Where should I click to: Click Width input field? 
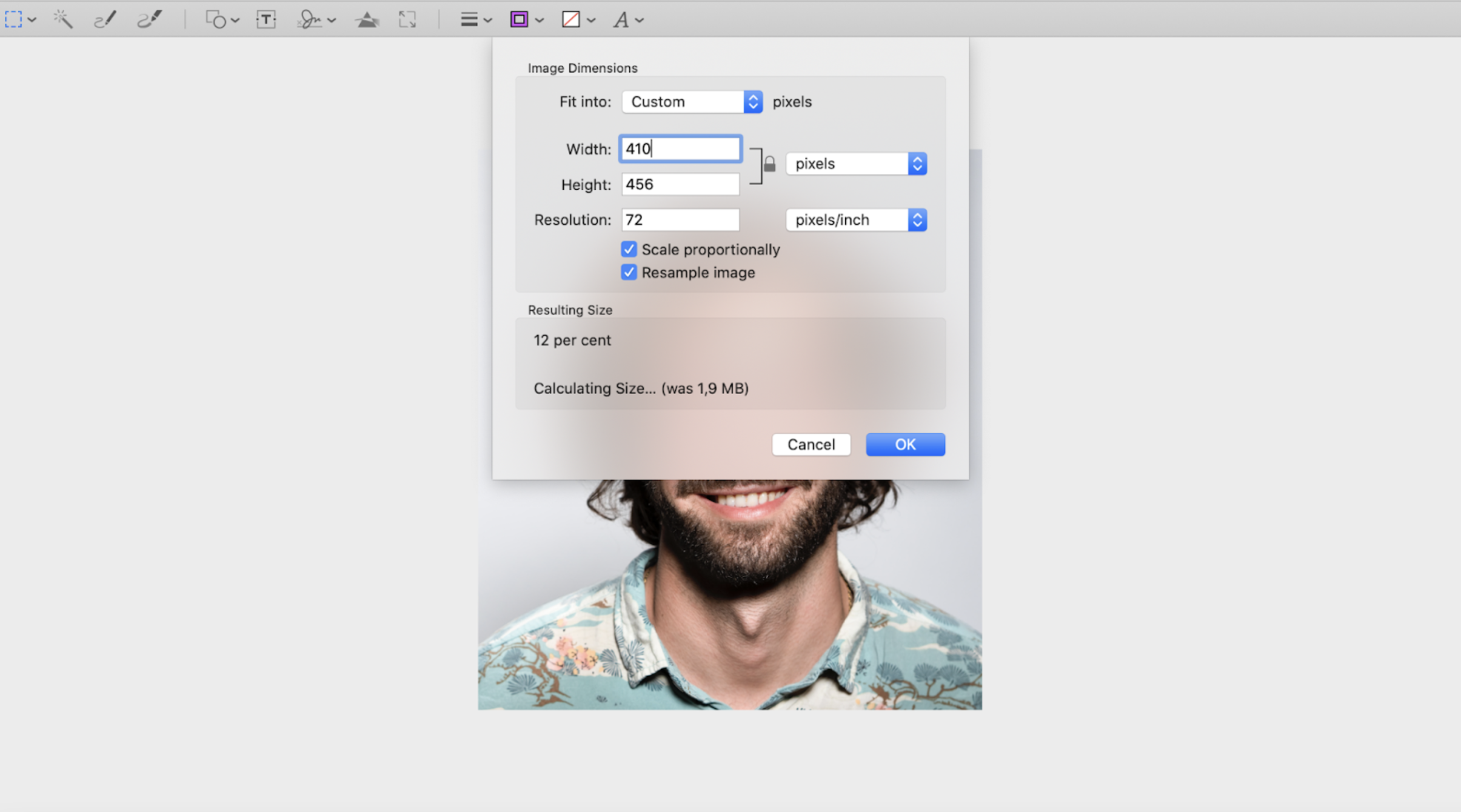click(x=680, y=148)
